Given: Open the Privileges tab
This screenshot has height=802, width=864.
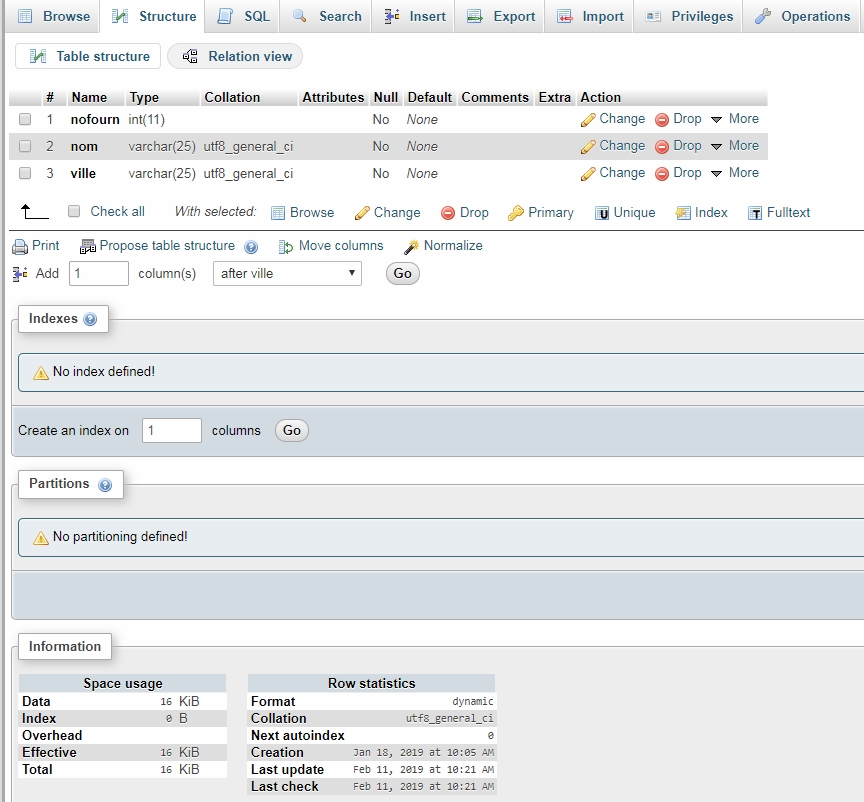Looking at the screenshot, I should point(690,16).
